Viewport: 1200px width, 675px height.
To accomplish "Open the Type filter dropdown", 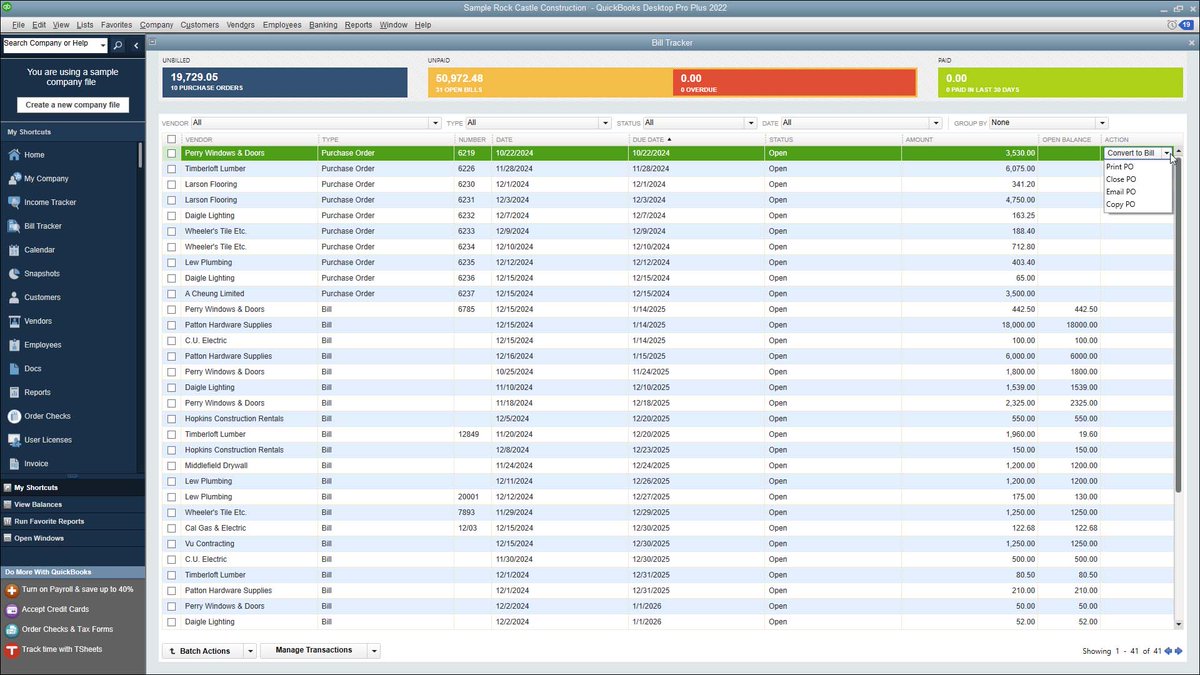I will click(605, 122).
